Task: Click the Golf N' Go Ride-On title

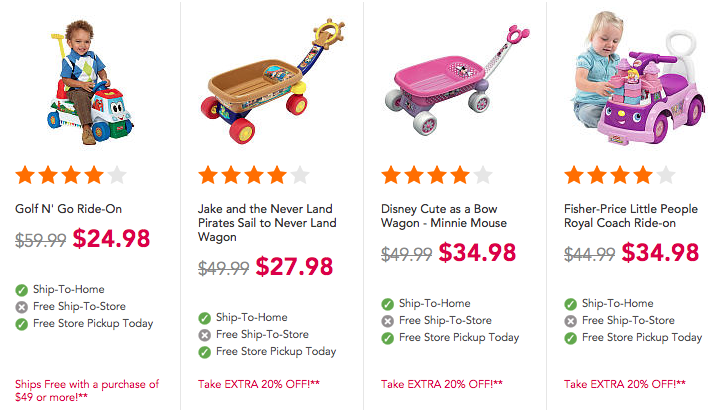Action: 69,209
